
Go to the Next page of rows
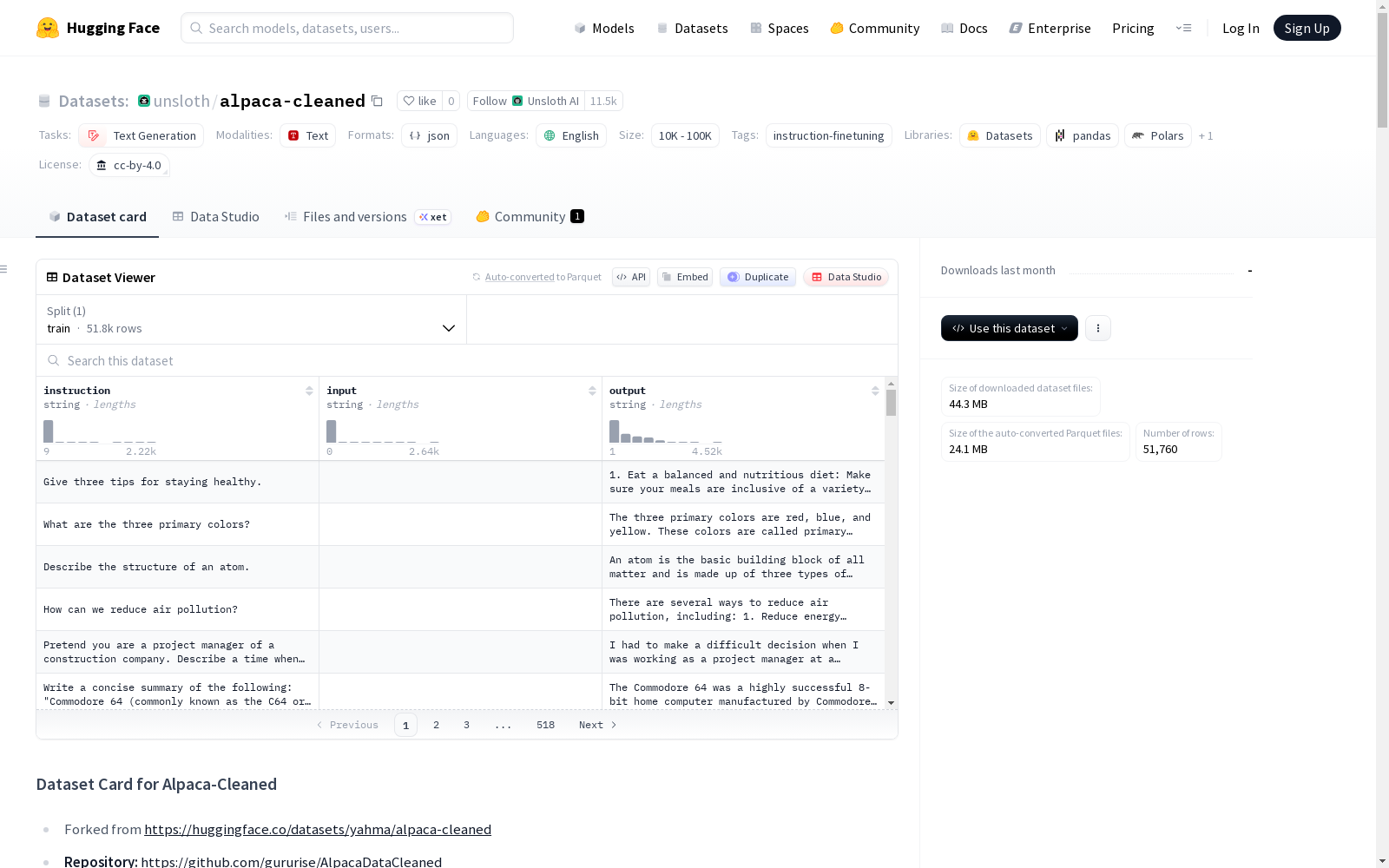click(x=597, y=725)
